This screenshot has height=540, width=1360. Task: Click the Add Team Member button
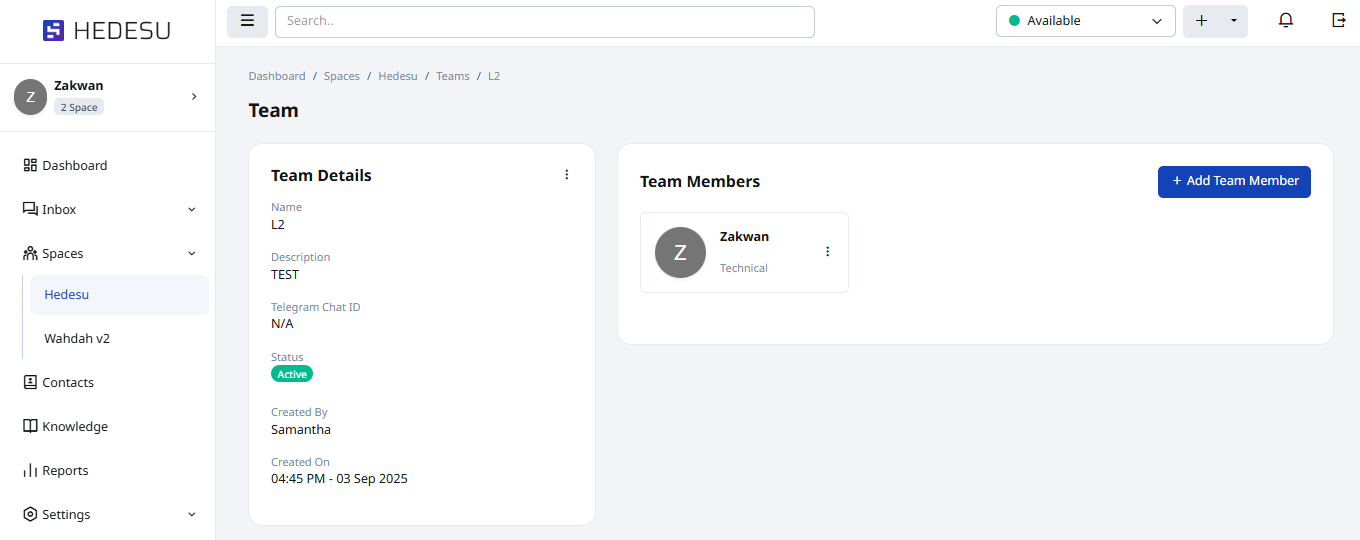pos(1234,181)
